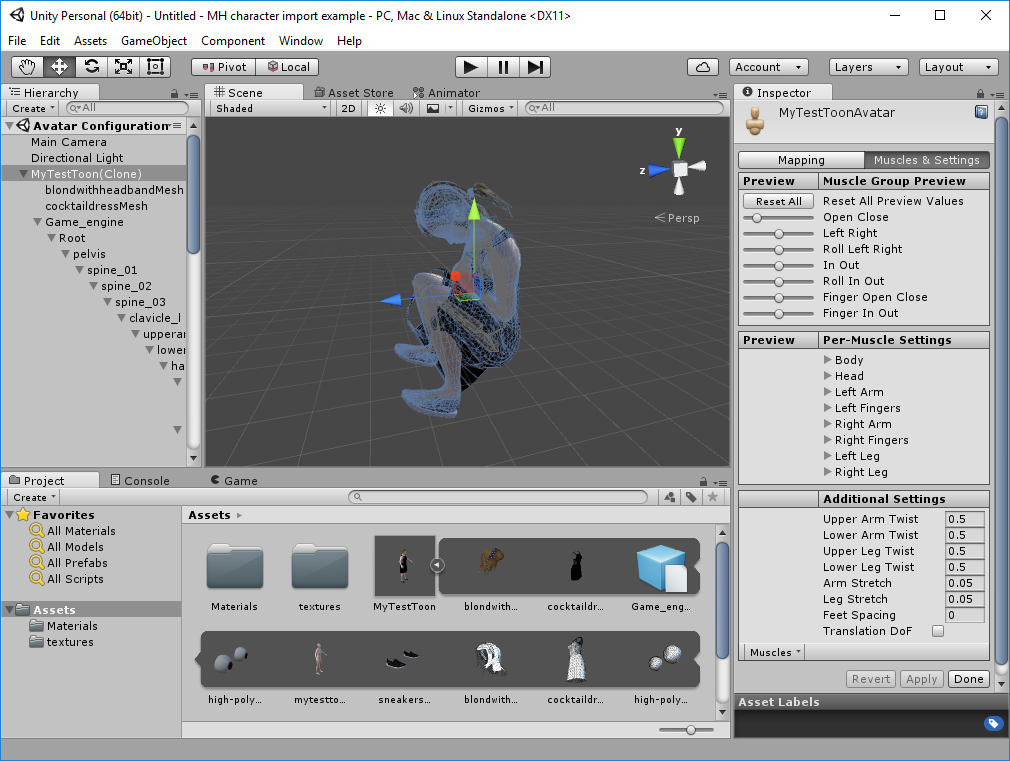Switch to the Asset Store tab
The width and height of the screenshot is (1010, 761).
[x=354, y=93]
